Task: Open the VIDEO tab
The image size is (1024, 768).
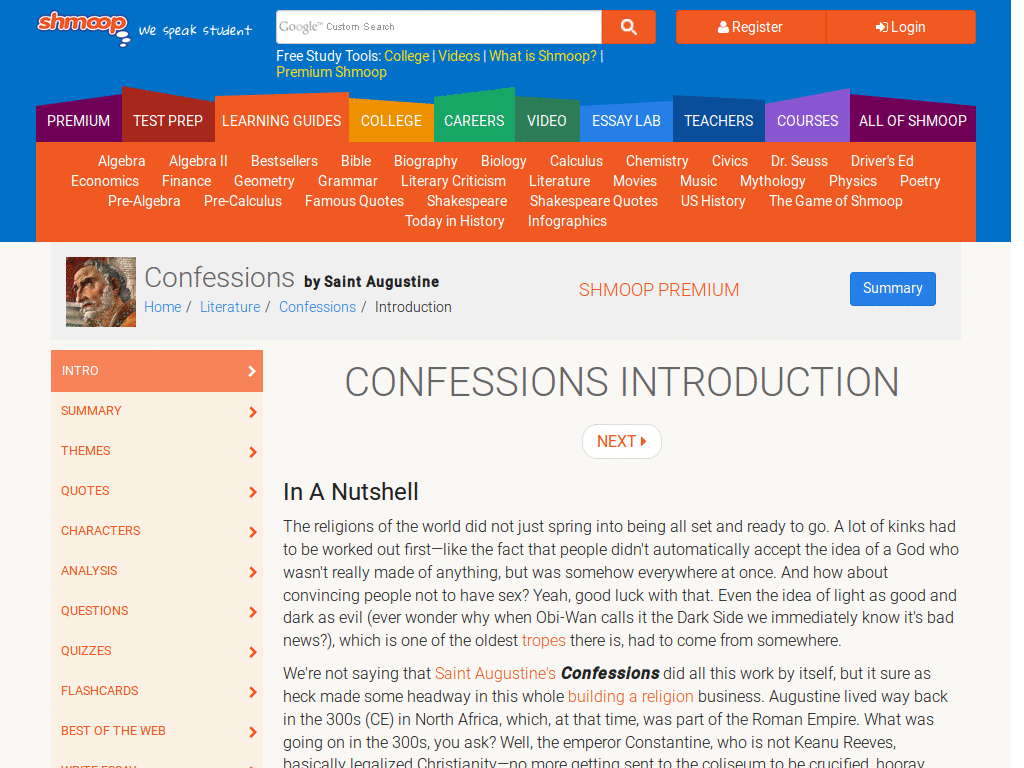Action: [x=547, y=121]
